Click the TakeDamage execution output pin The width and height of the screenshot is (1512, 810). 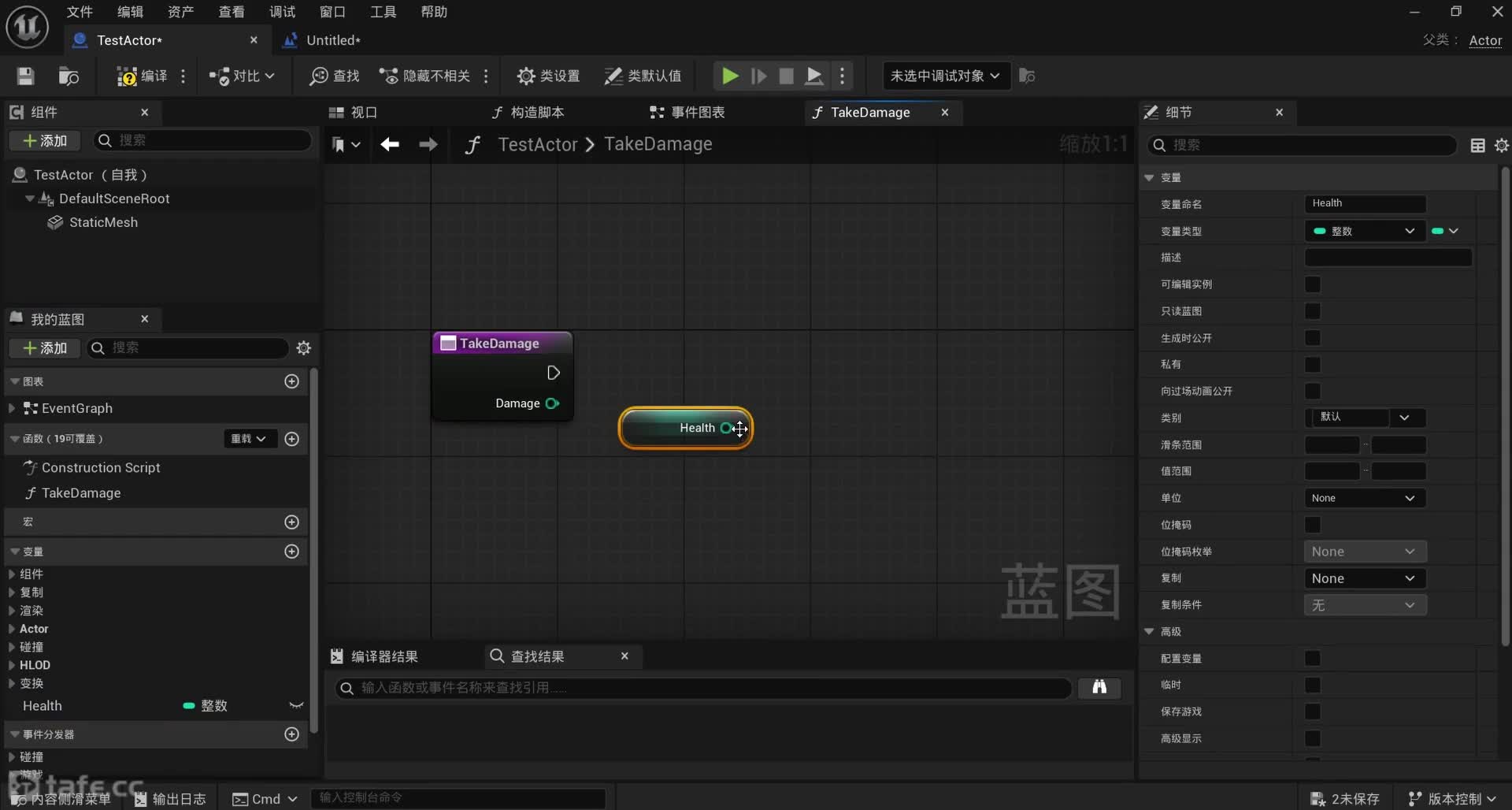[x=553, y=373]
